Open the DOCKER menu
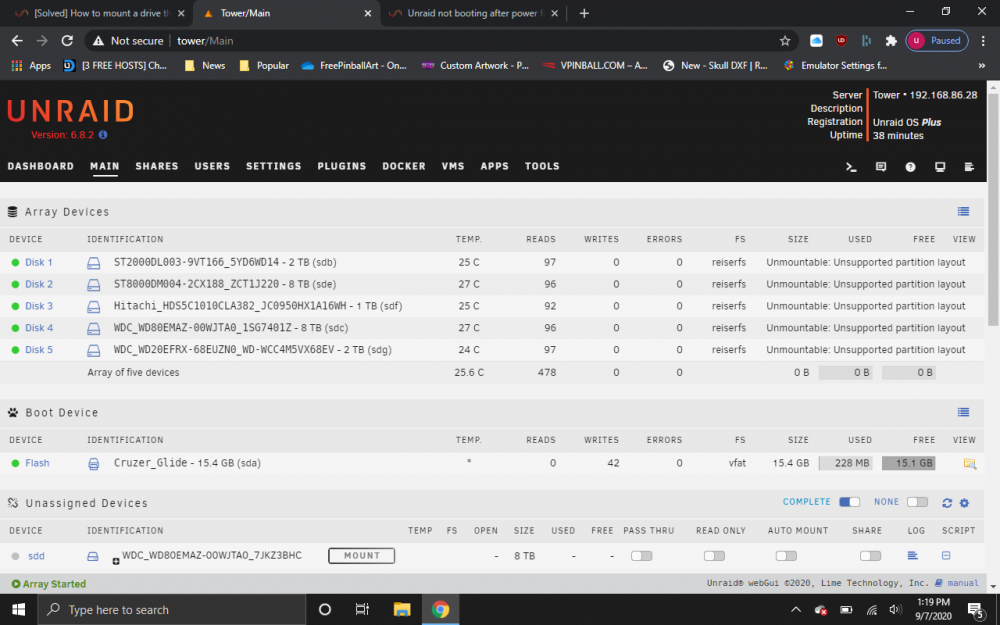Viewport: 1000px width, 625px height. click(404, 166)
